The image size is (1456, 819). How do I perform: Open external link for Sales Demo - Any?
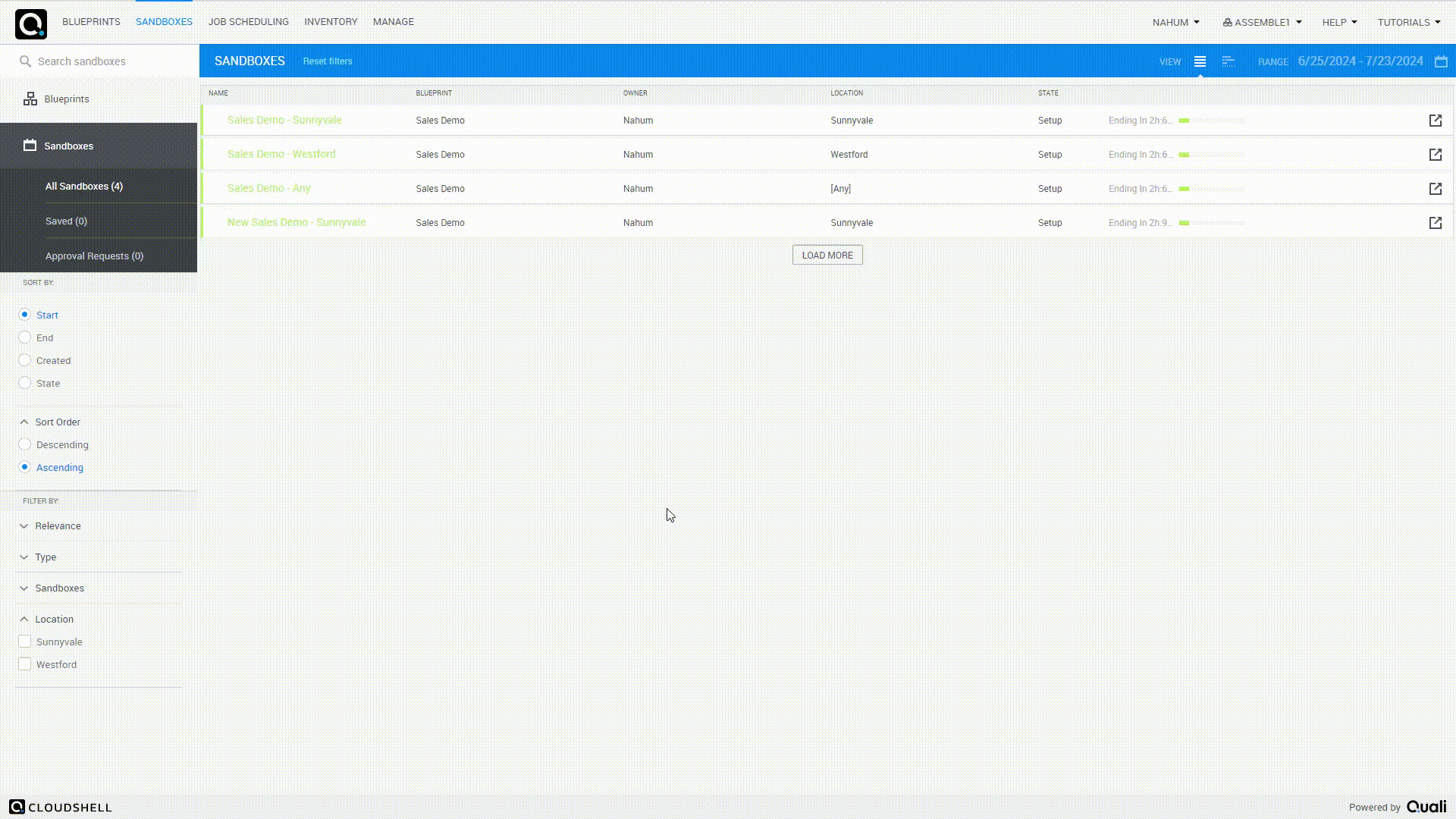click(1436, 188)
